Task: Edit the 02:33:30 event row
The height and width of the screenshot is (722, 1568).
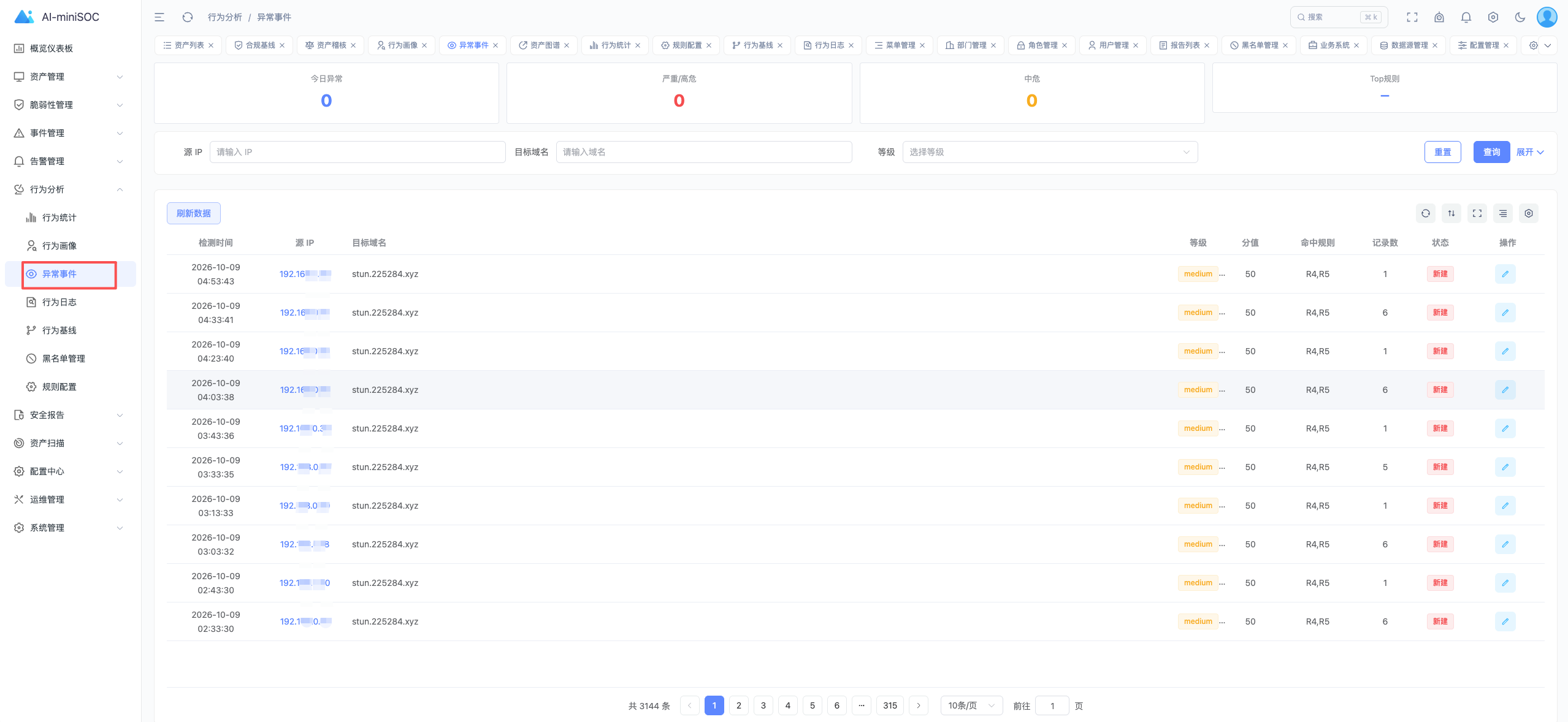Action: coord(1505,621)
